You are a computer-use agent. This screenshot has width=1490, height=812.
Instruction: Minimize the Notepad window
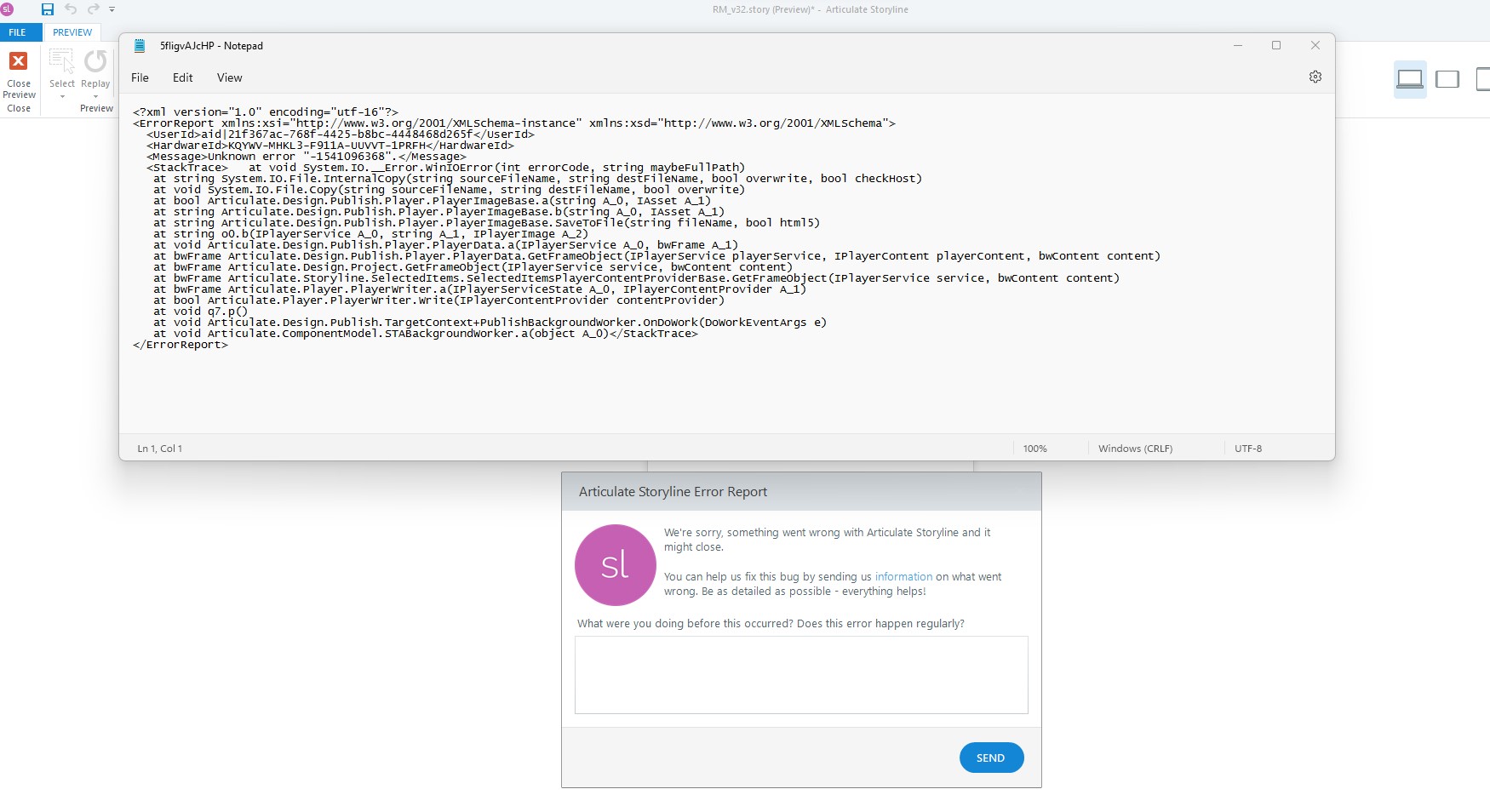[x=1238, y=45]
